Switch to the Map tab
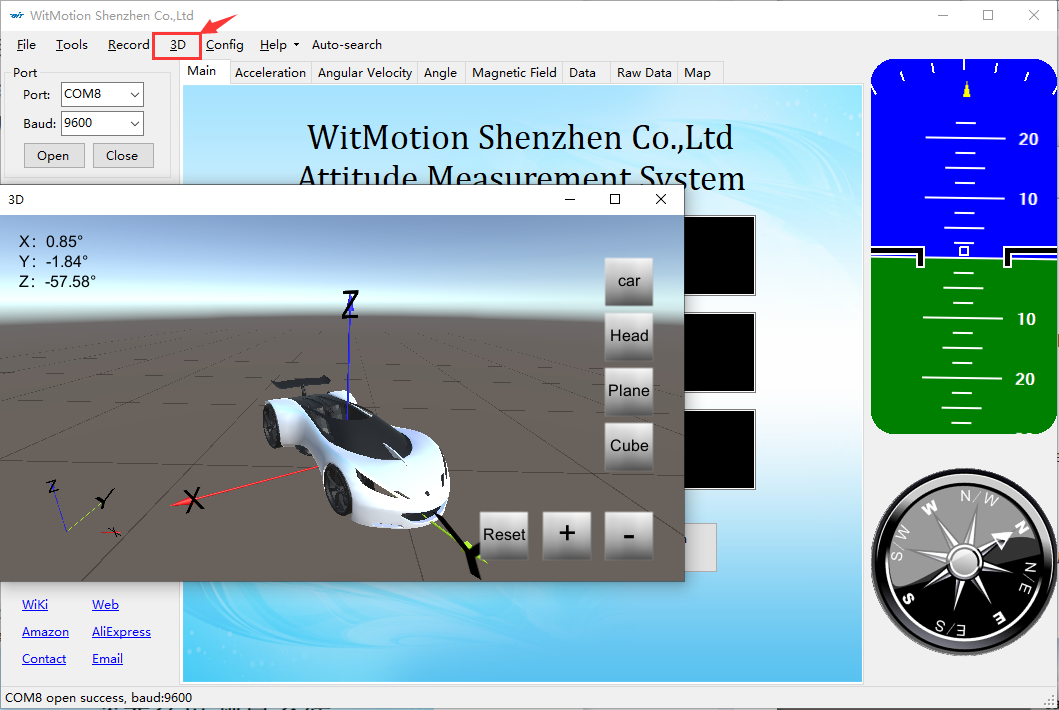 coord(698,73)
